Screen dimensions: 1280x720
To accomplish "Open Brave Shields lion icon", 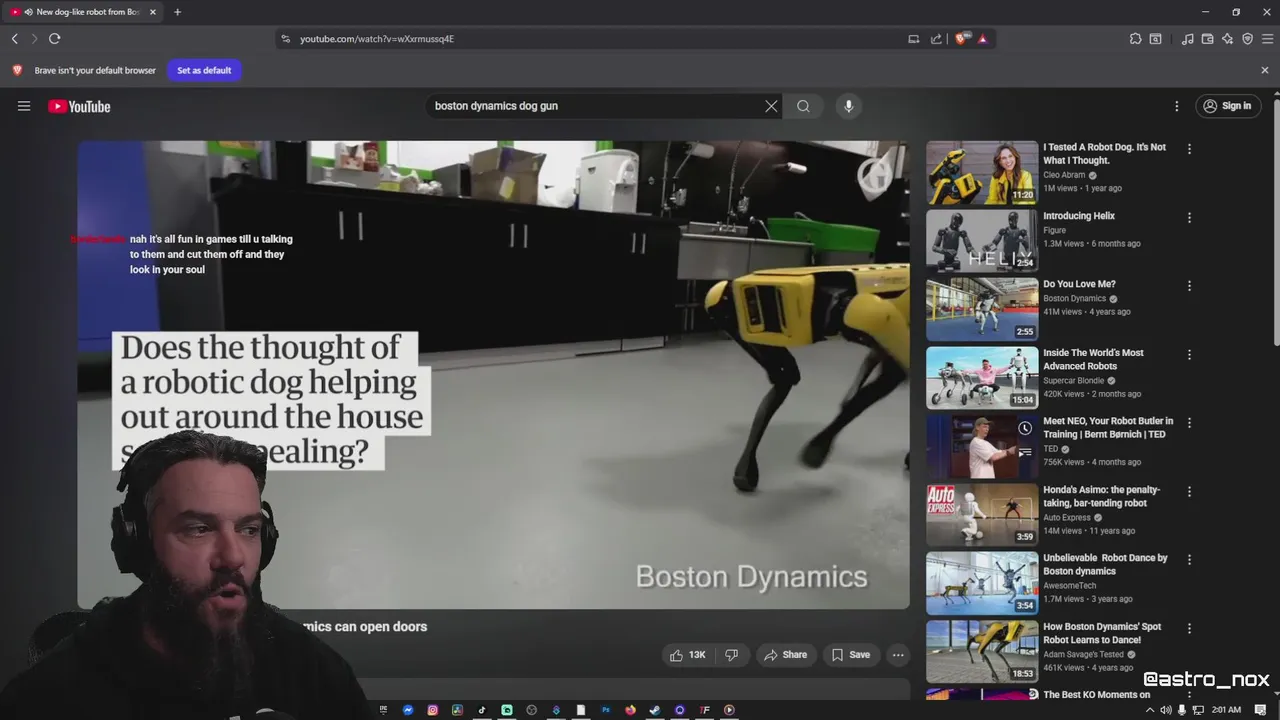I will click(962, 39).
